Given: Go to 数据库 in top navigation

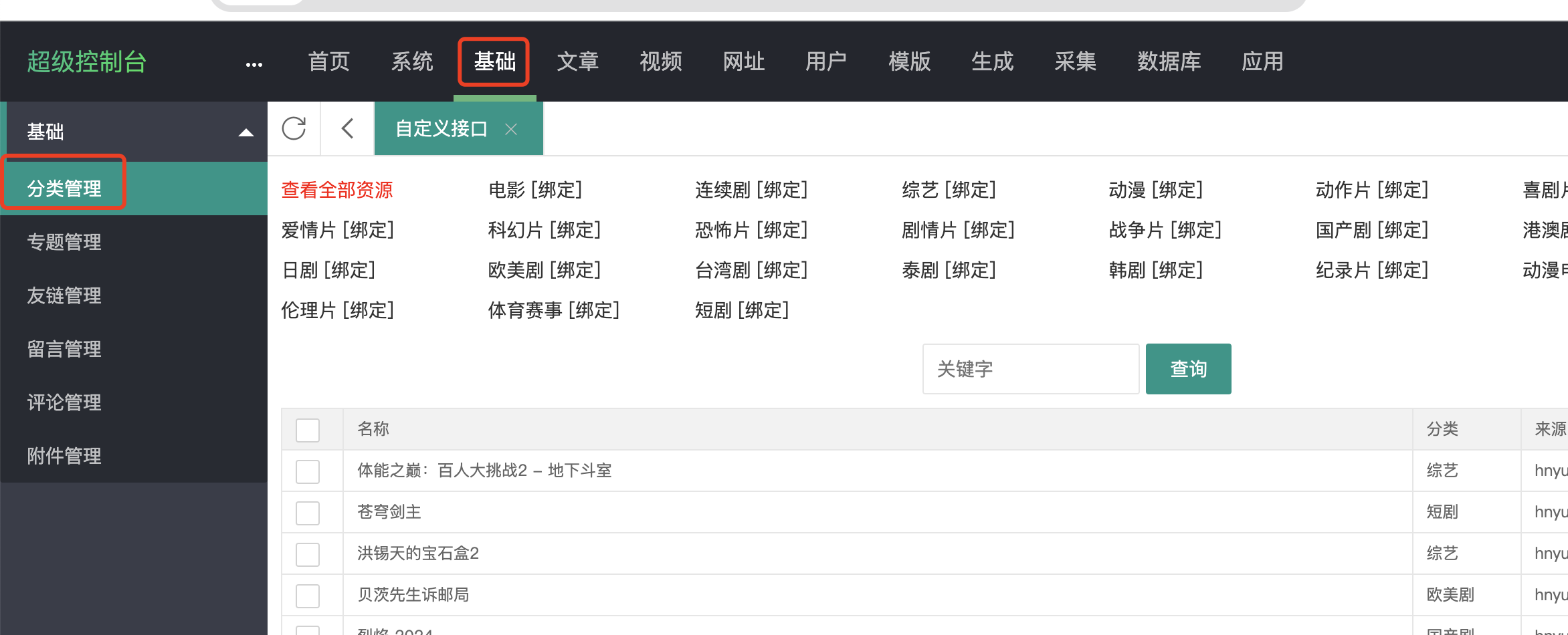Looking at the screenshot, I should coord(1169,61).
